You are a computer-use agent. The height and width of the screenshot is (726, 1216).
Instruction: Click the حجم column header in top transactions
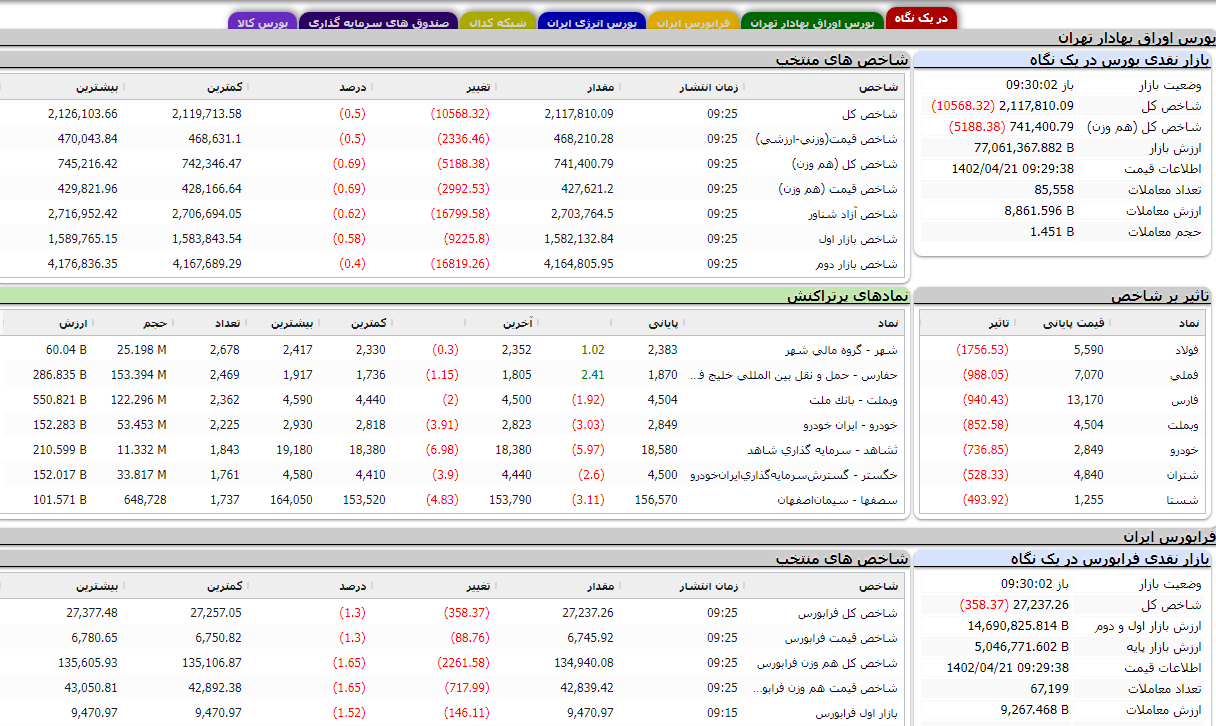155,323
